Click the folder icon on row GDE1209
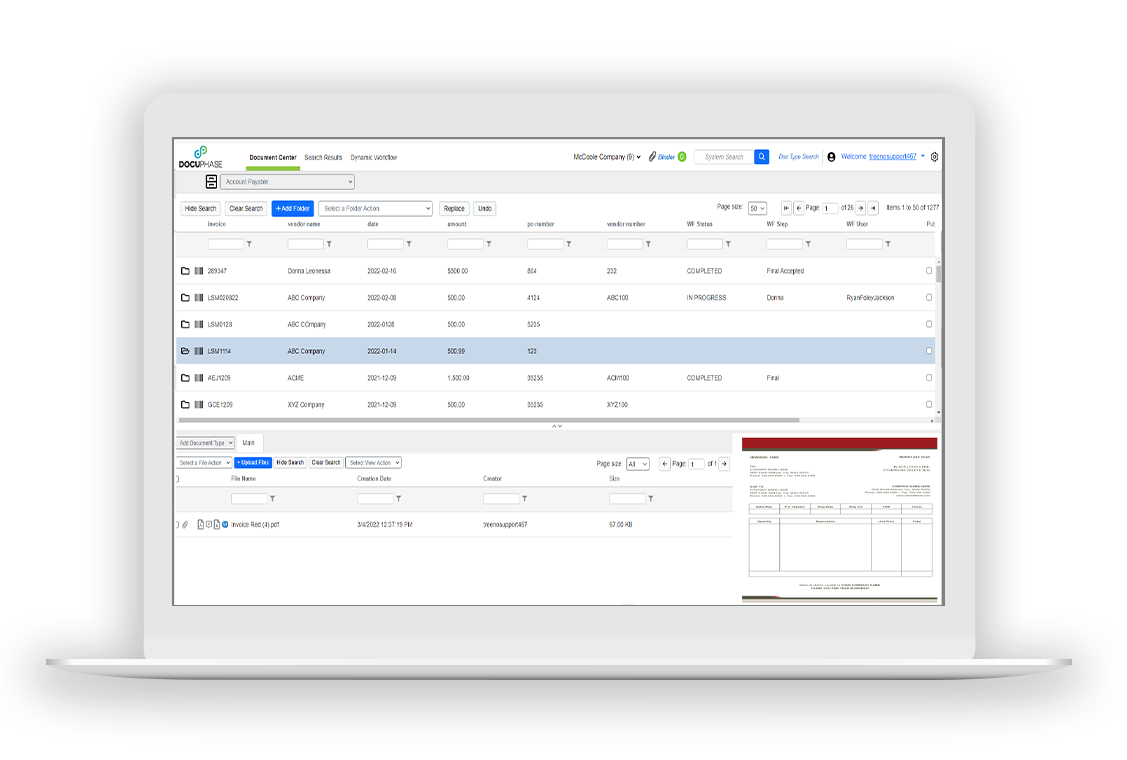Image resolution: width=1127 pixels, height=760 pixels. coord(185,405)
